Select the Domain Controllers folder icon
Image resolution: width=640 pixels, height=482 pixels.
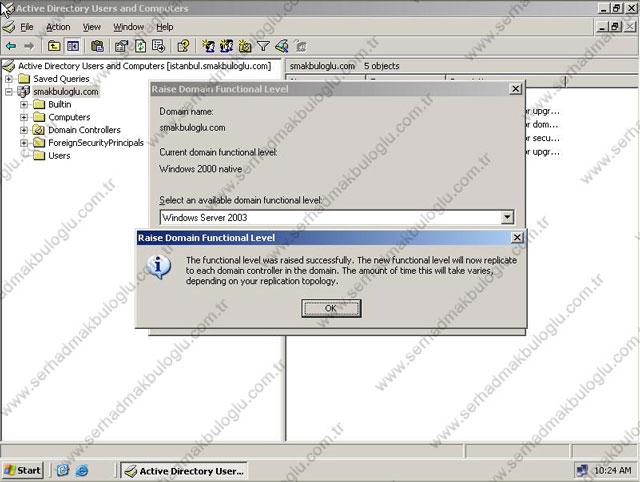coord(39,130)
